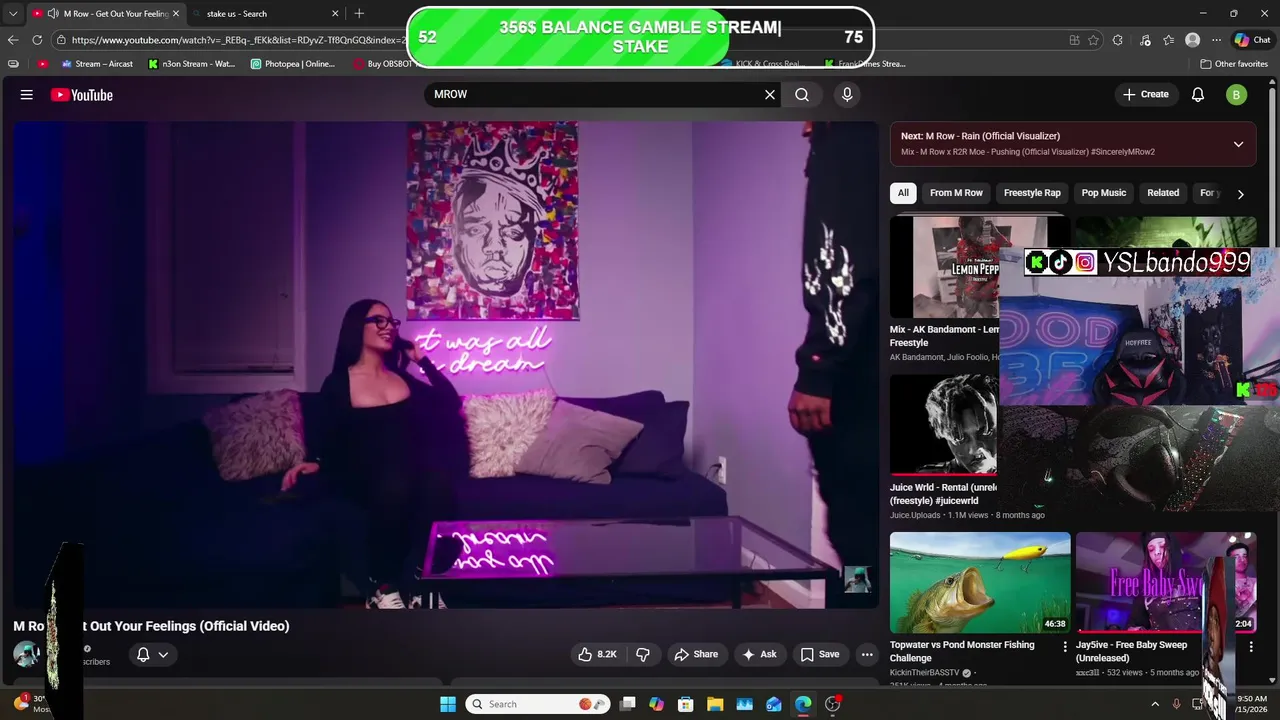Image resolution: width=1280 pixels, height=720 pixels.
Task: Open the account avatar menu
Action: pyautogui.click(x=1236, y=95)
